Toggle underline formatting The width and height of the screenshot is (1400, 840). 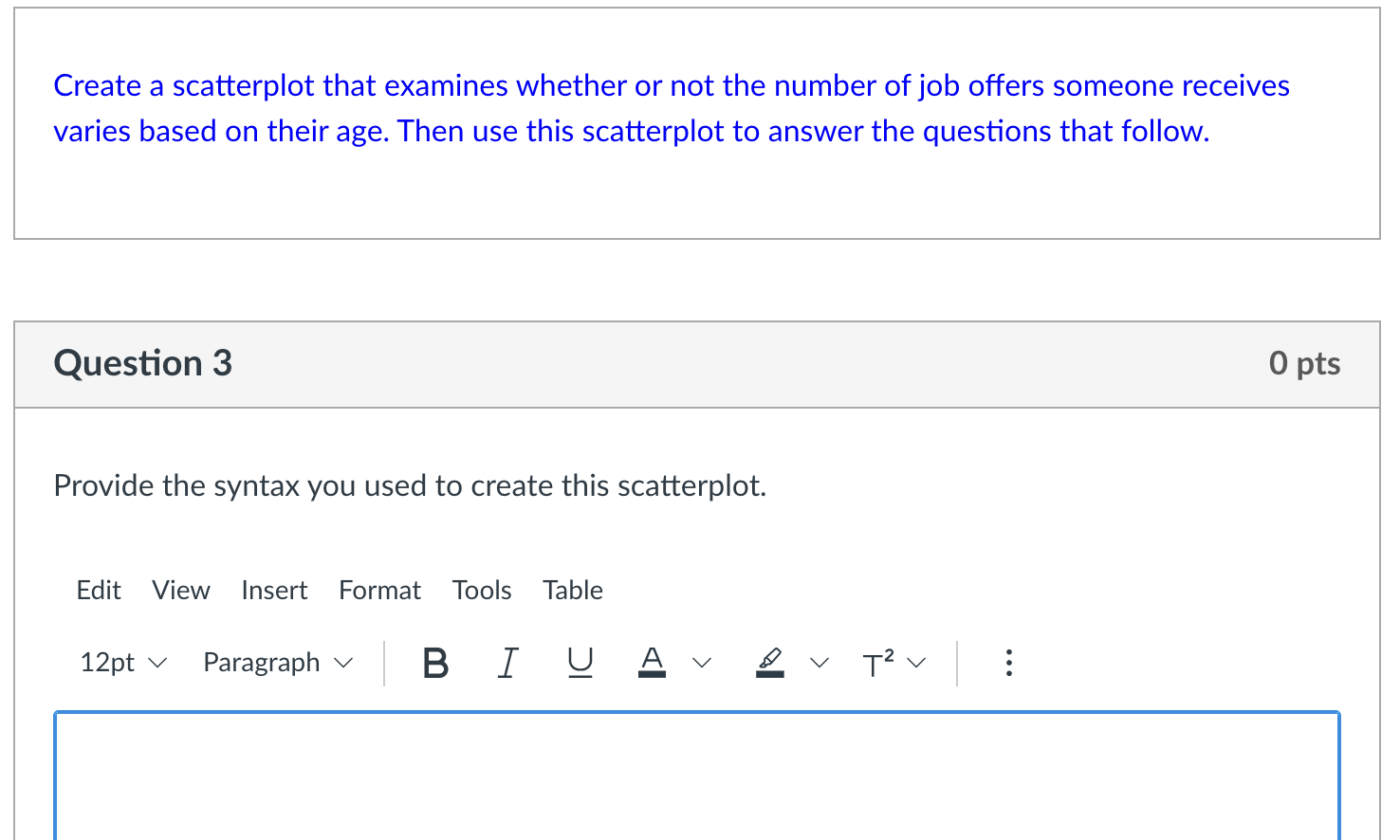click(x=579, y=663)
